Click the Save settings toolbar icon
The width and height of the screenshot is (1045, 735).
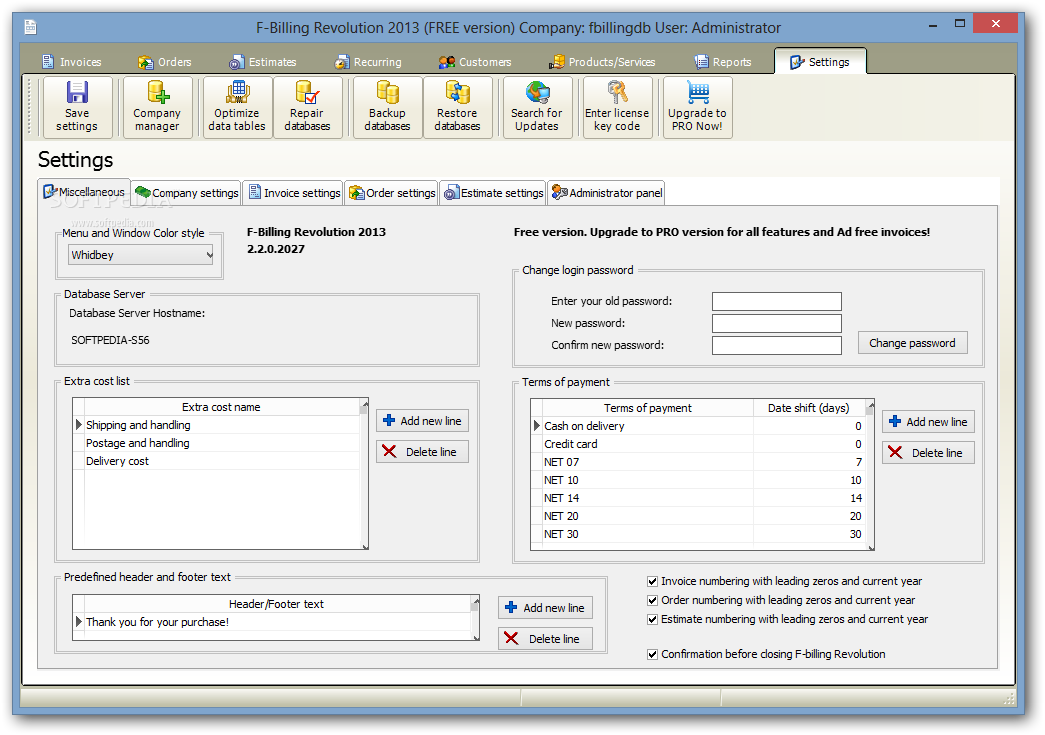[x=77, y=107]
